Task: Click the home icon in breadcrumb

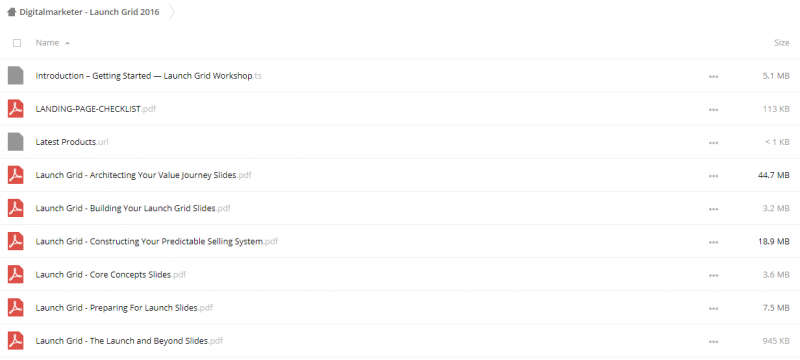Action: click(x=11, y=12)
